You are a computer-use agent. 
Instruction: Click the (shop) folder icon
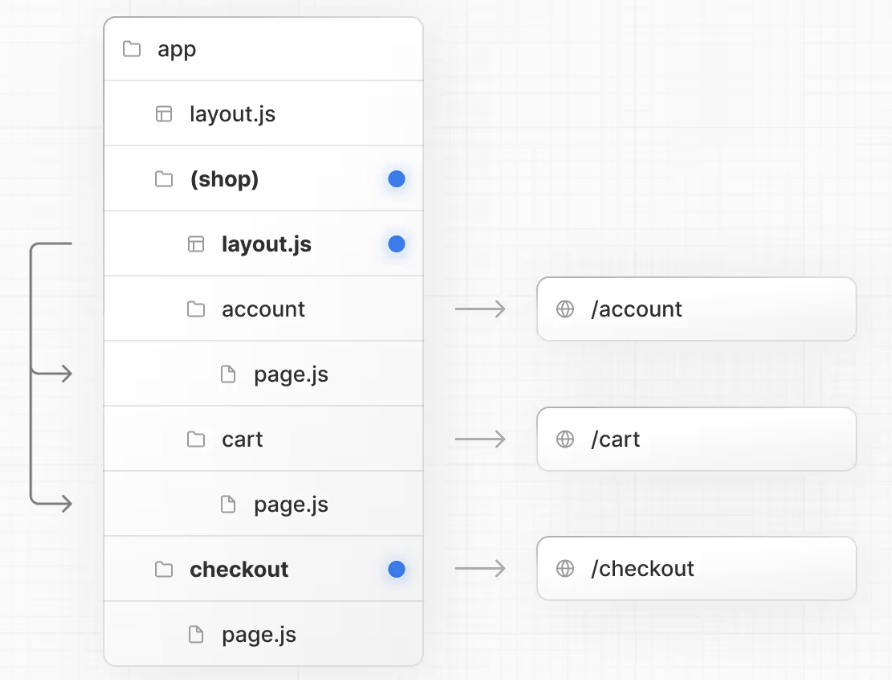[164, 179]
